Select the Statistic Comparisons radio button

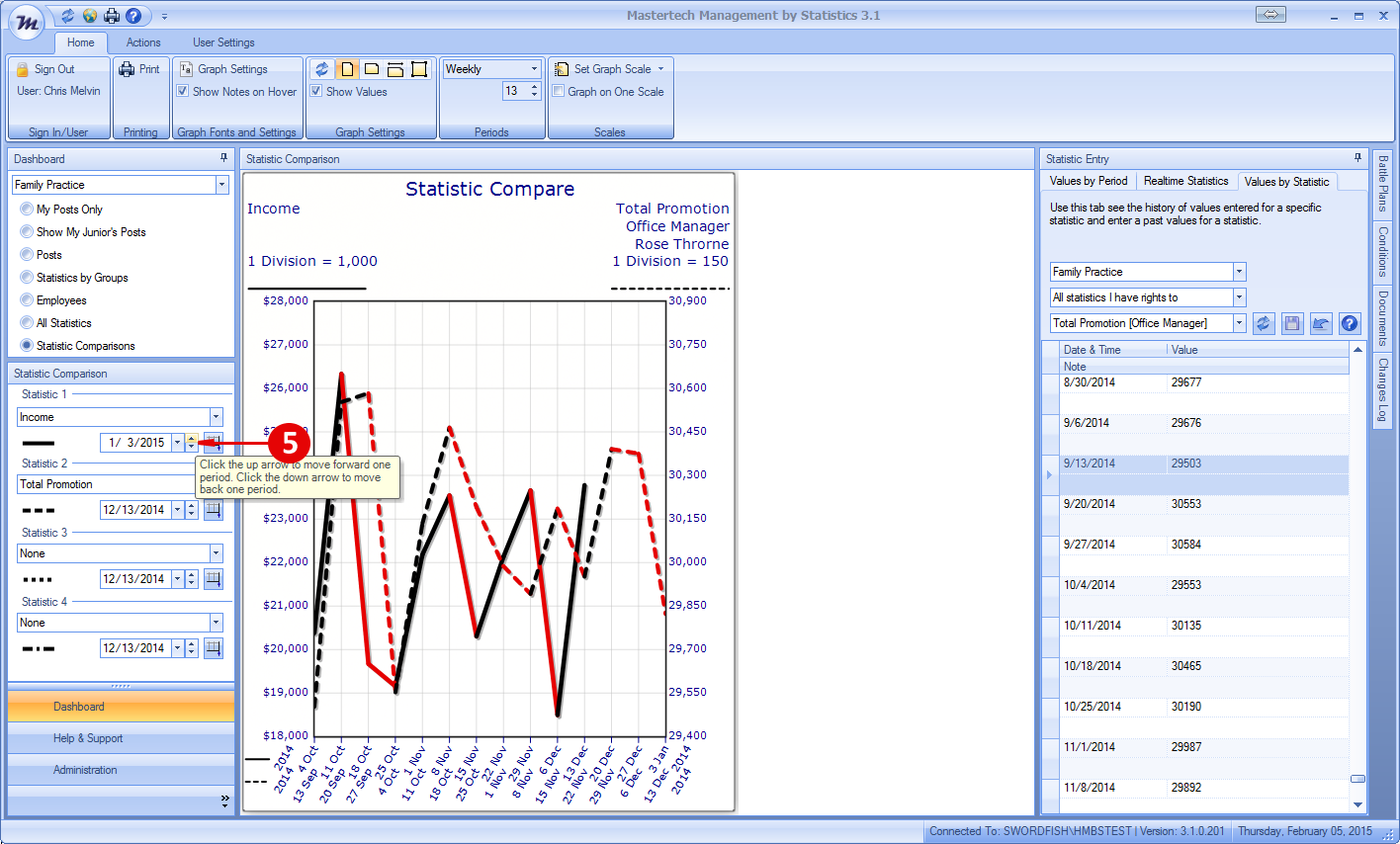pos(27,346)
